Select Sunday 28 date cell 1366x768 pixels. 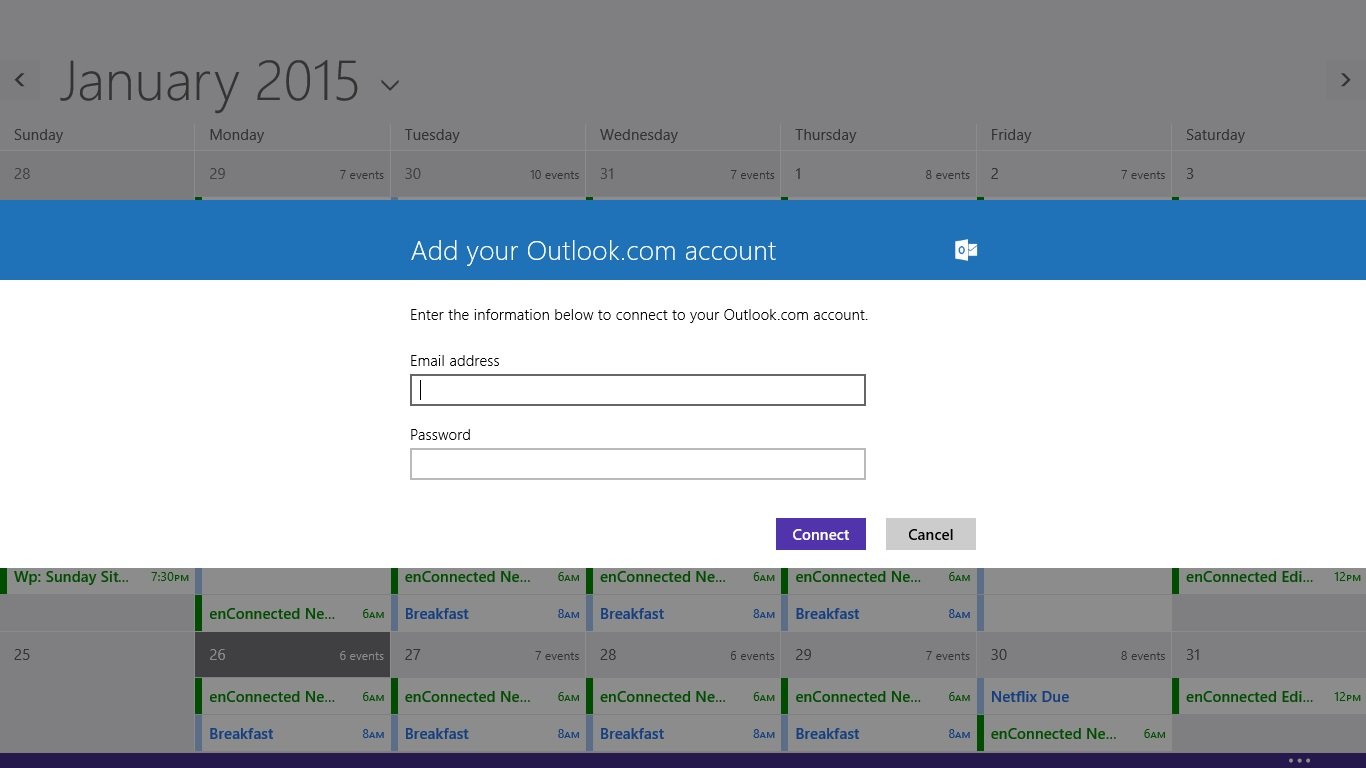pyautogui.click(x=97, y=174)
